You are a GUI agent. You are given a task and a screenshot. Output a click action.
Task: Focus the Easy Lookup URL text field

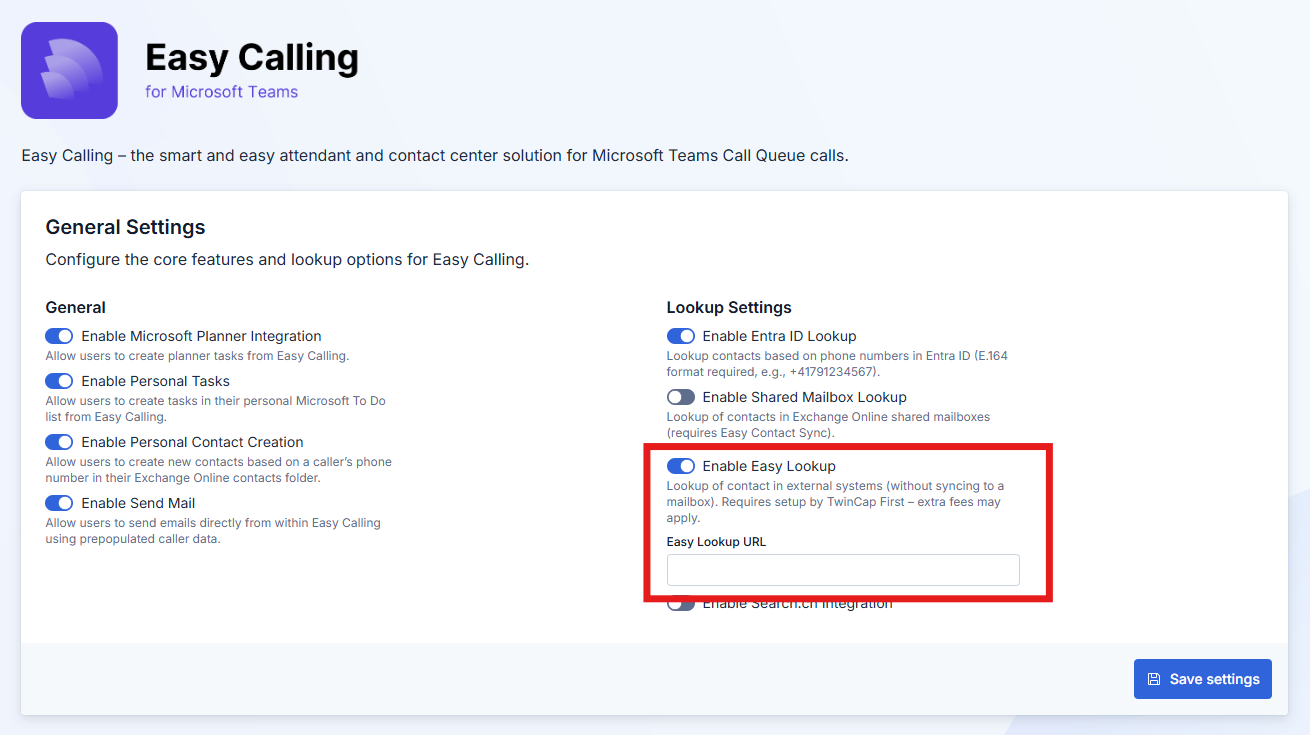(x=842, y=570)
